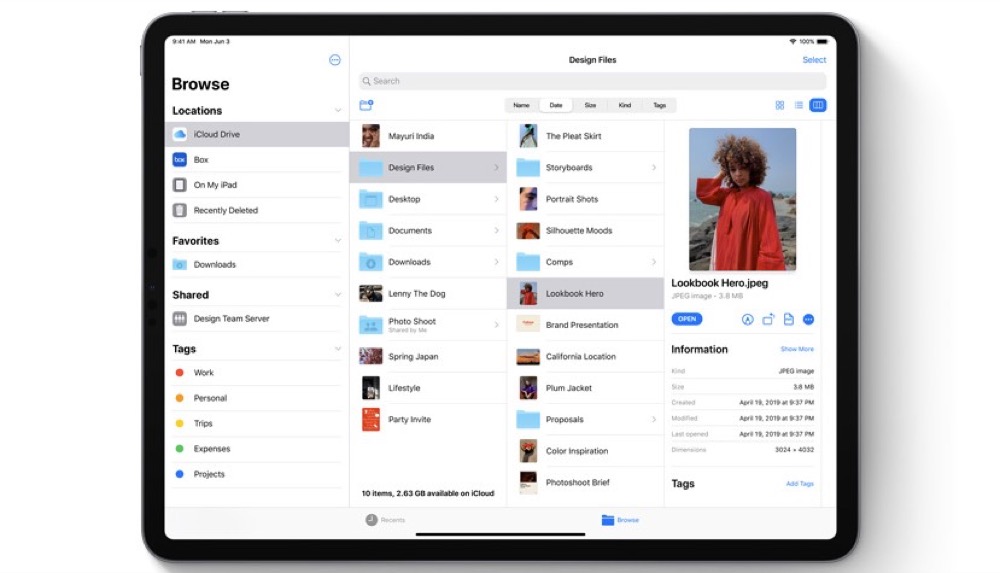Image resolution: width=1000 pixels, height=573 pixels.
Task: Open On My iPad location
Action: point(257,185)
